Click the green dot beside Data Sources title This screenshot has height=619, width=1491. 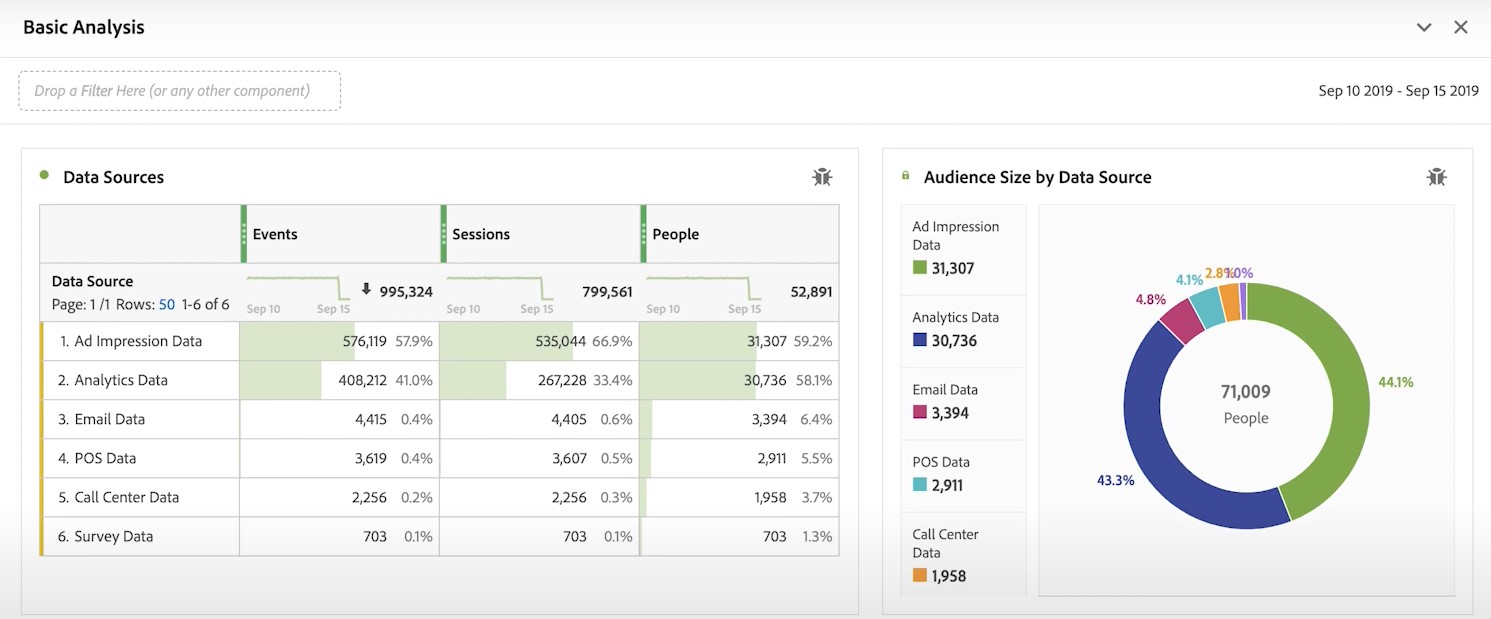point(44,175)
